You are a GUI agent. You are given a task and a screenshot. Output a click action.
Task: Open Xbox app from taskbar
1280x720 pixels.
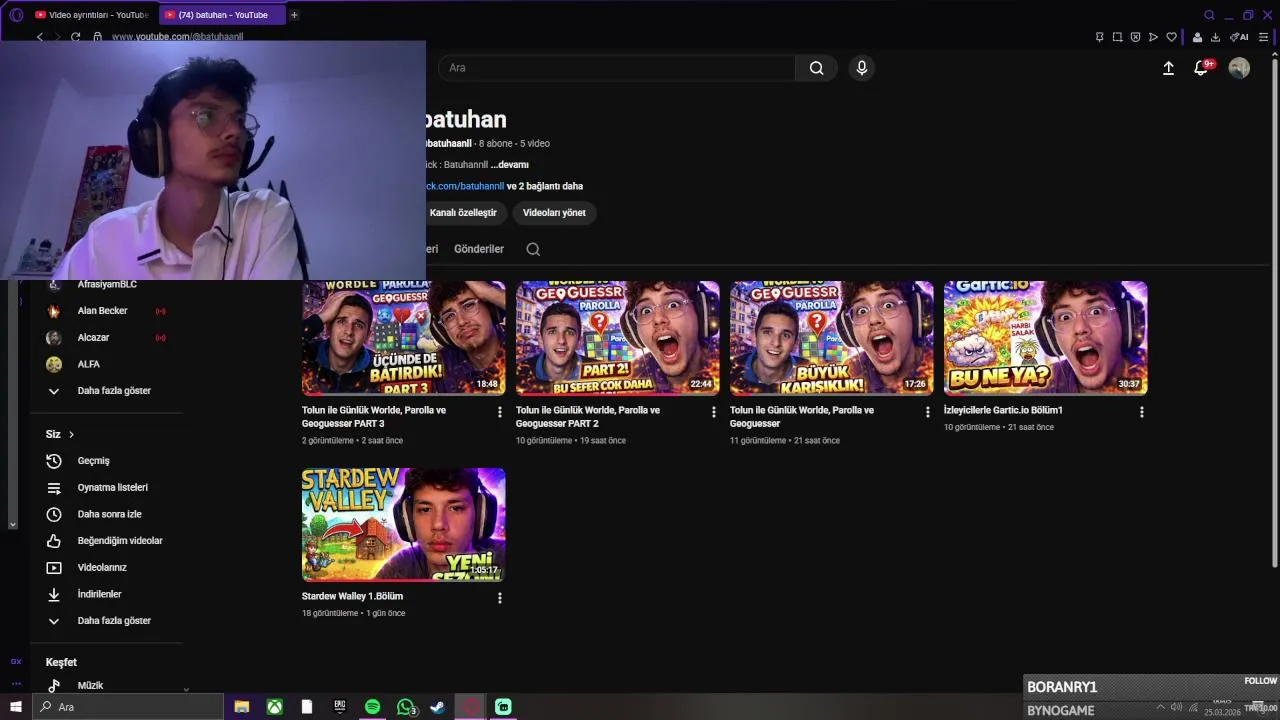[x=274, y=707]
